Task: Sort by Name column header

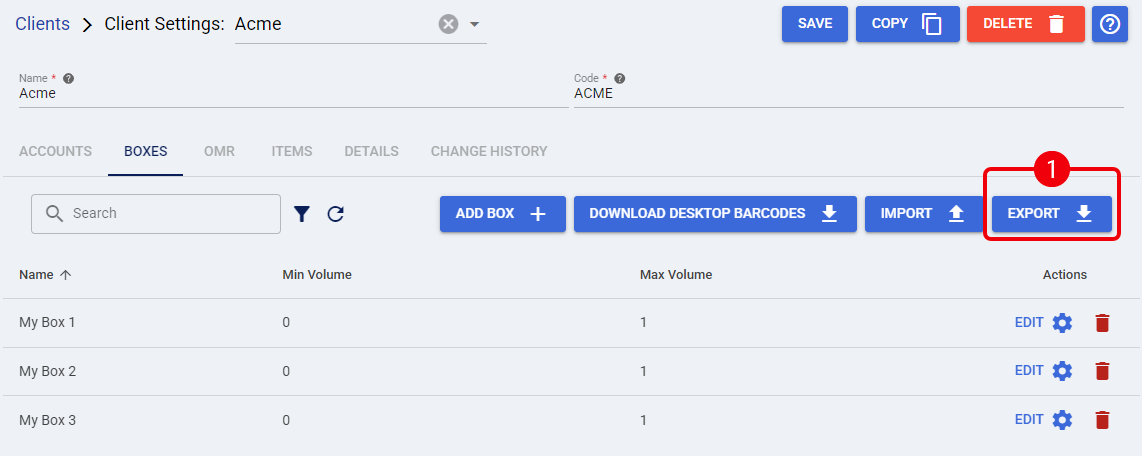Action: point(36,275)
